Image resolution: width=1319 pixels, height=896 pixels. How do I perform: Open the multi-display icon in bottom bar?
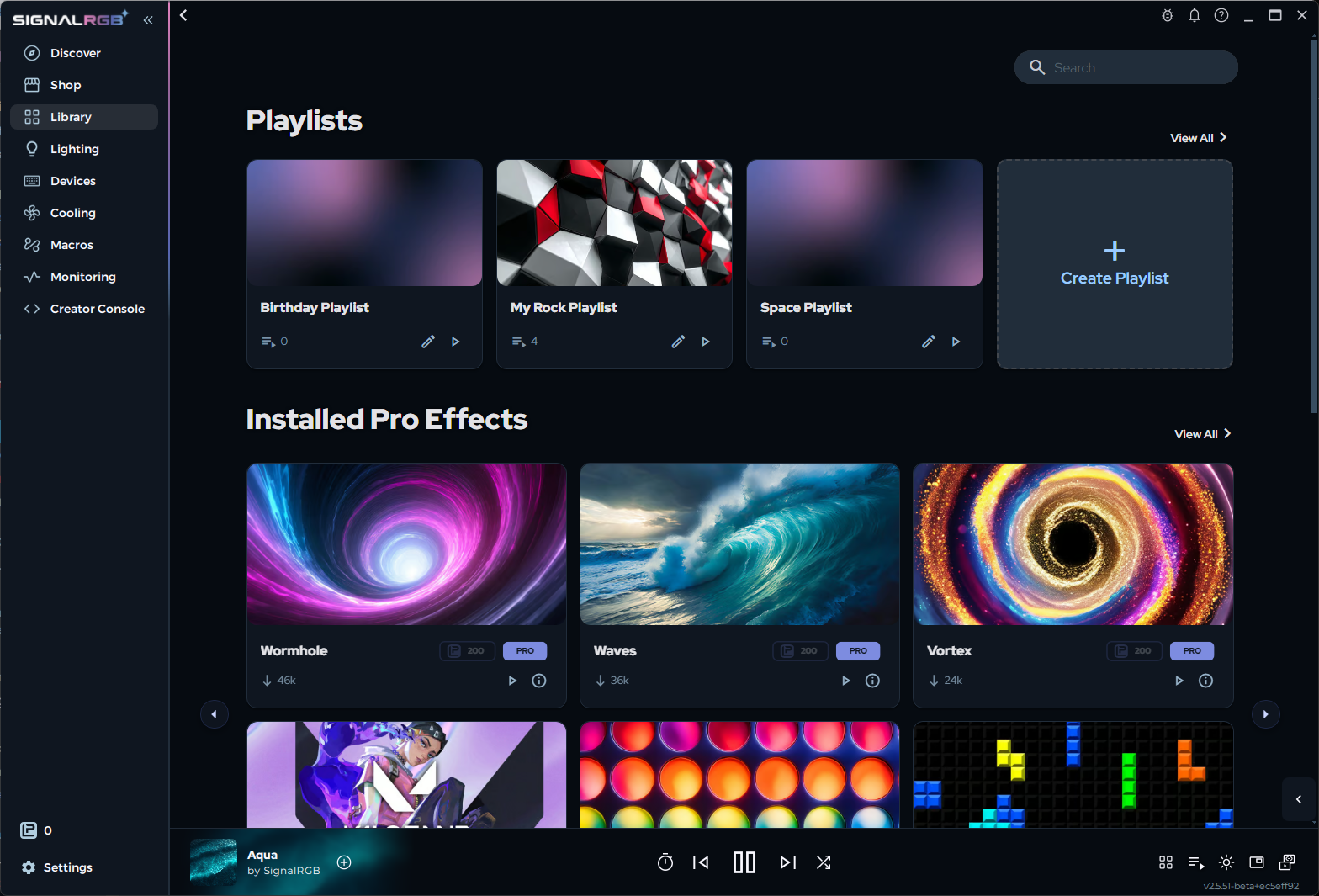1287,862
